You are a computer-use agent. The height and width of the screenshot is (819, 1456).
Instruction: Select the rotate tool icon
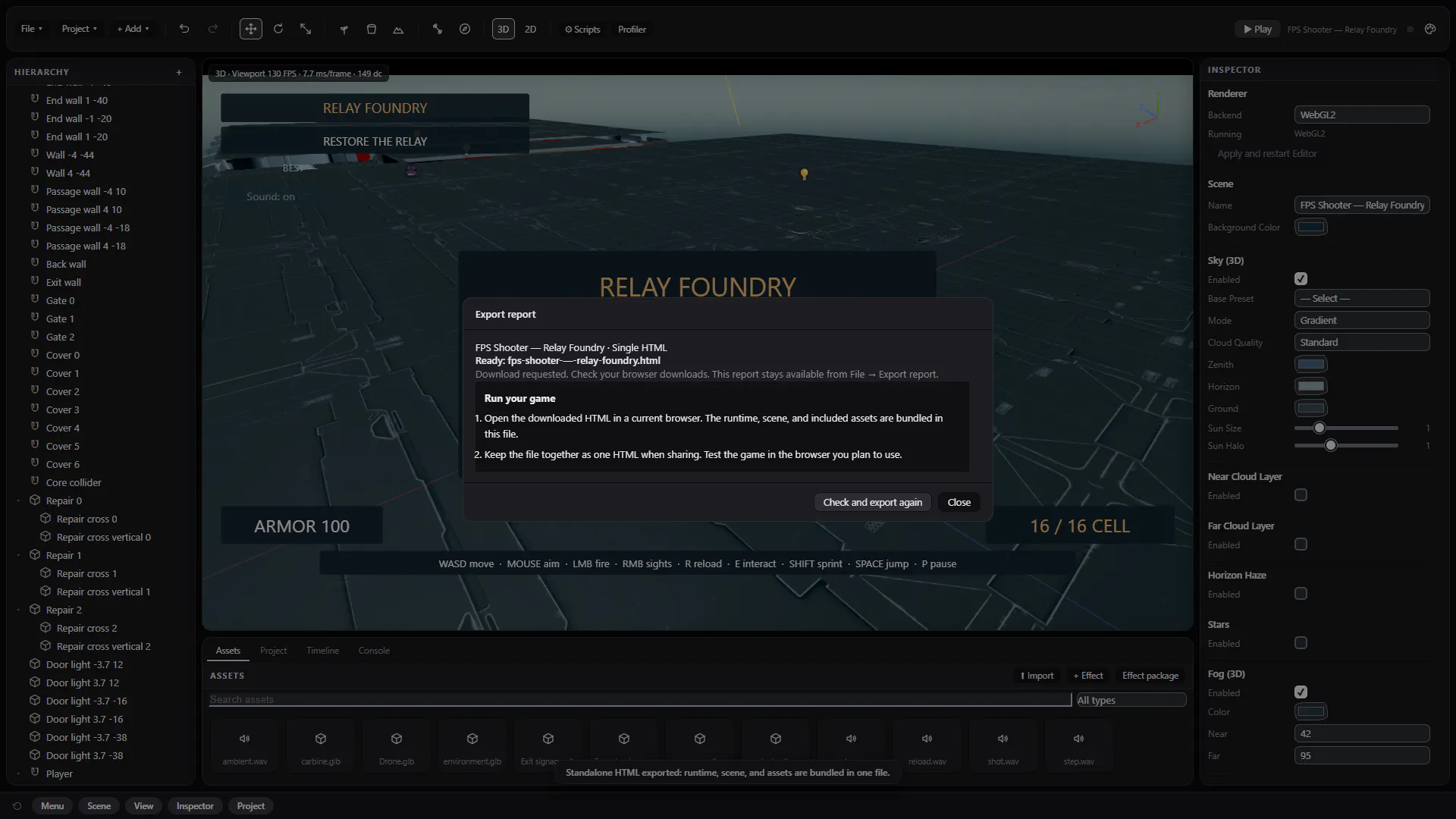click(x=278, y=29)
